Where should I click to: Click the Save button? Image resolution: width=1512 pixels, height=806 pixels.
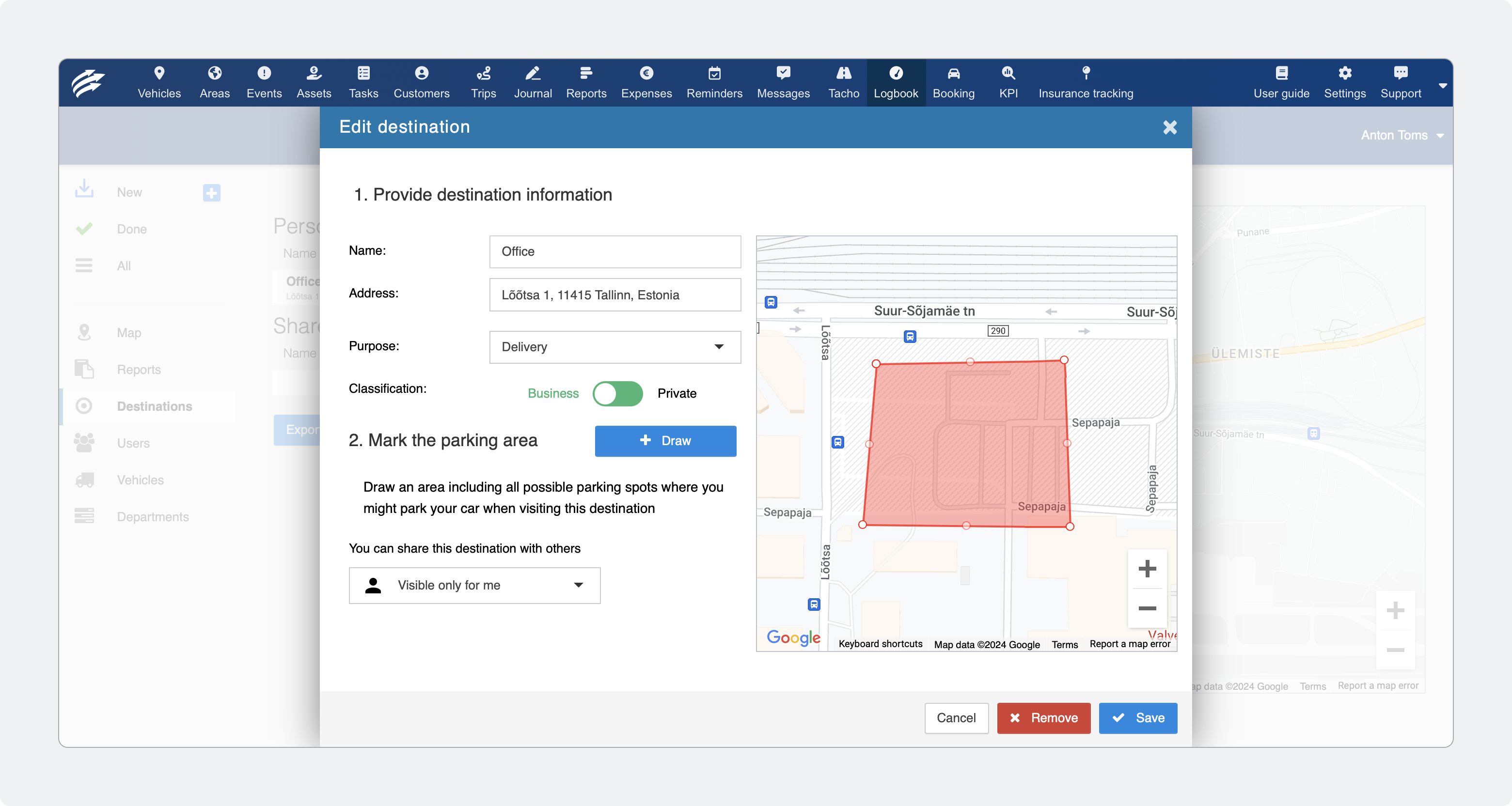tap(1137, 718)
